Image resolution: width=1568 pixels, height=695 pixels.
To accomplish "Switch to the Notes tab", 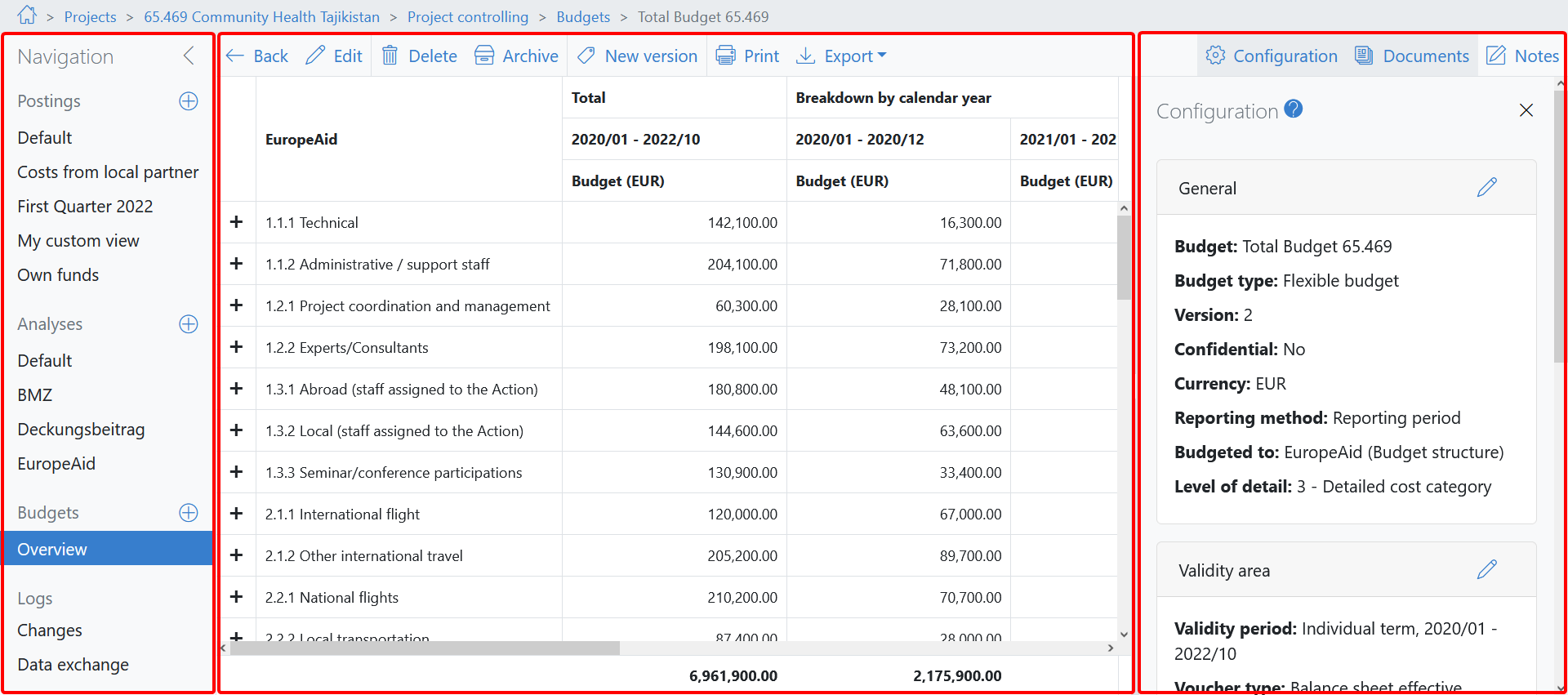I will (1522, 56).
